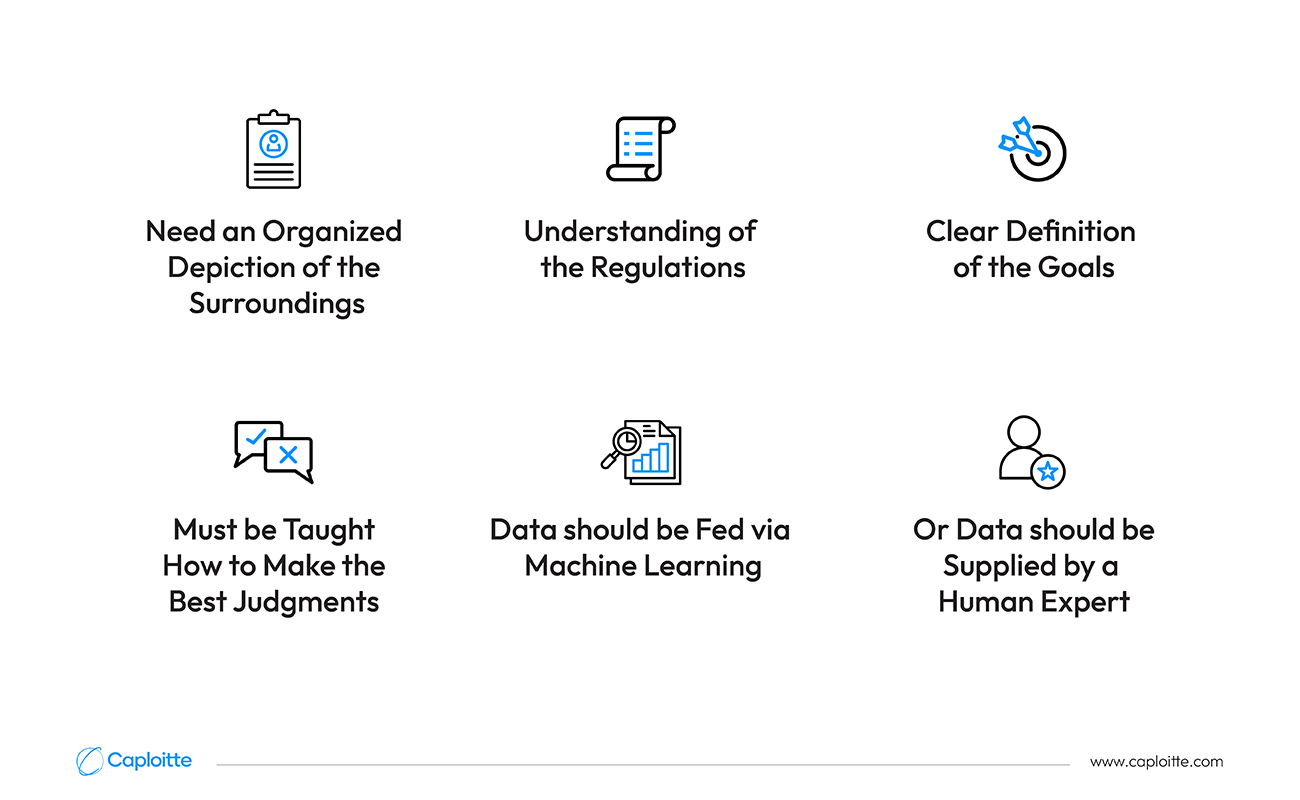Click the bar chart in data report icon
1300x800 pixels.
pos(650,458)
